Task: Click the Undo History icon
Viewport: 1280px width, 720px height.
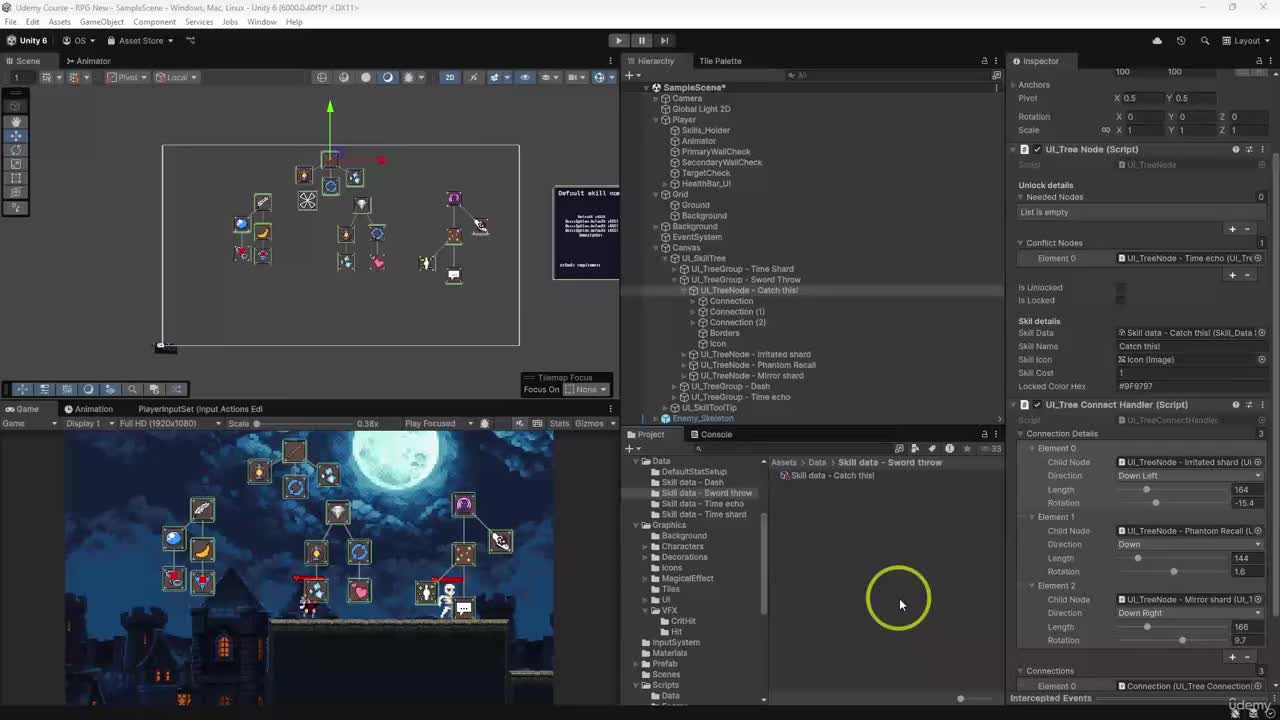Action: [x=1181, y=41]
